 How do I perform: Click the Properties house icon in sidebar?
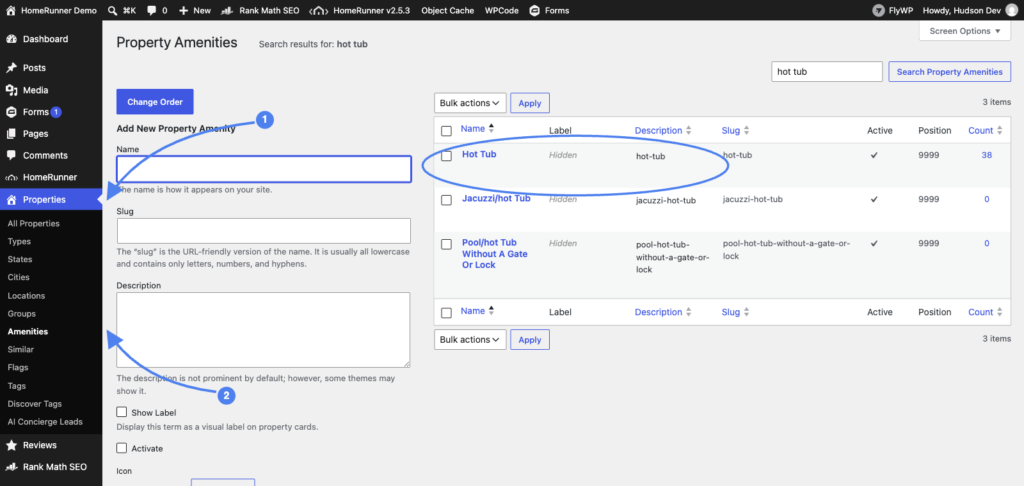tap(11, 200)
